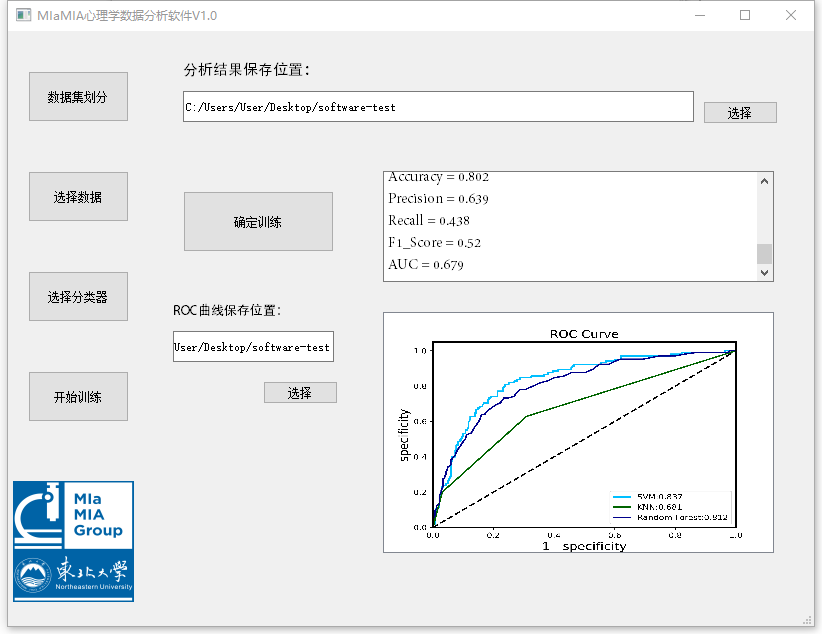Click 选择 beside the analysis result path

(x=740, y=113)
